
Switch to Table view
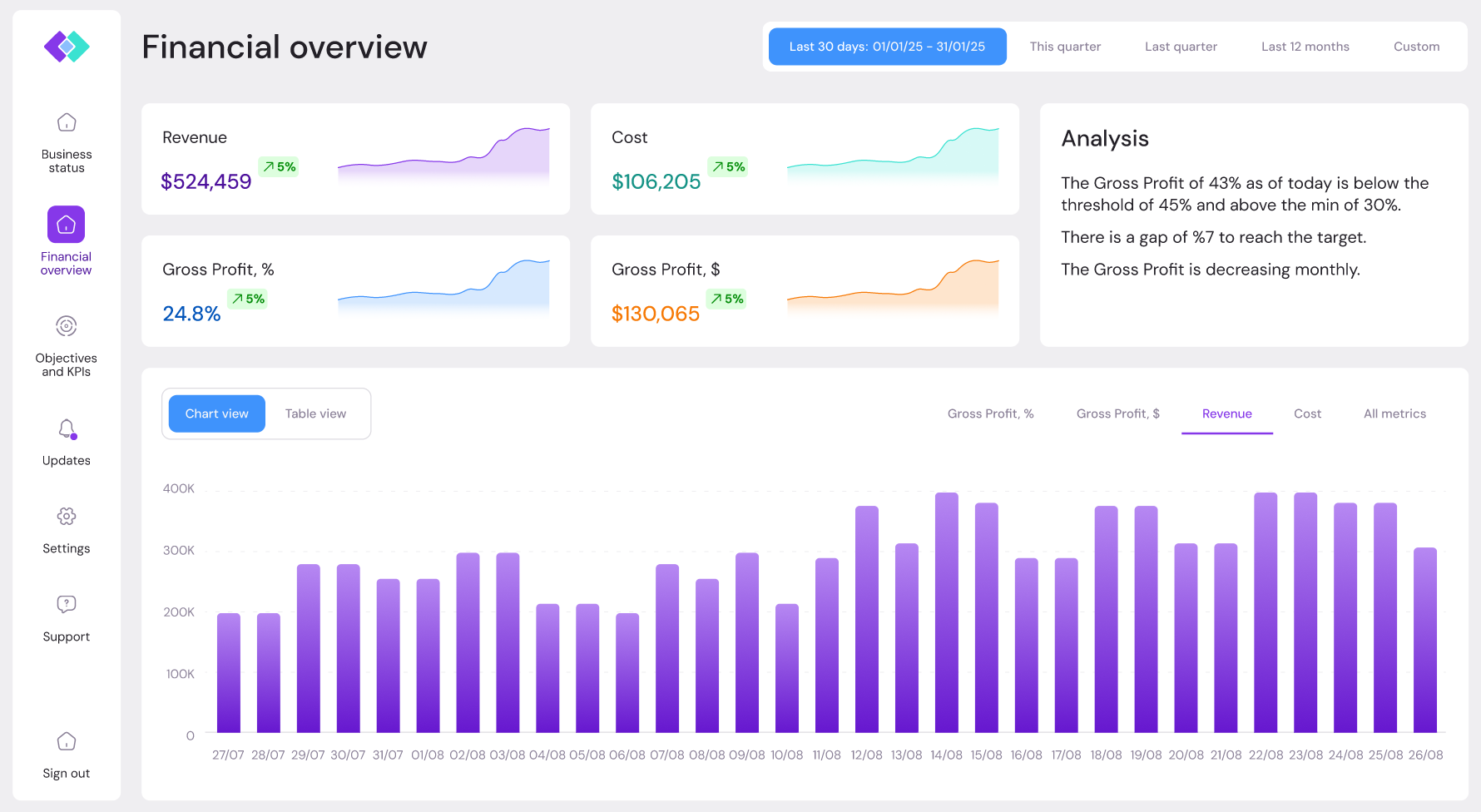[315, 413]
